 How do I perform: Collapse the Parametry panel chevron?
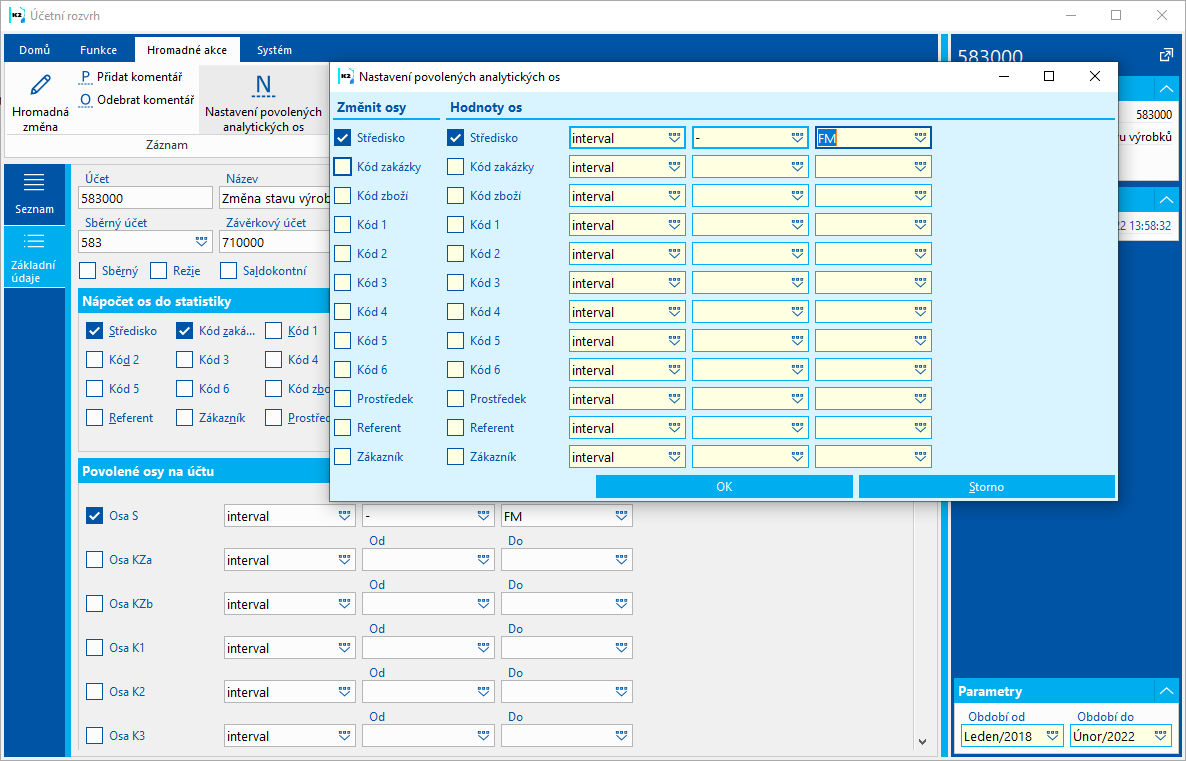[x=1164, y=691]
